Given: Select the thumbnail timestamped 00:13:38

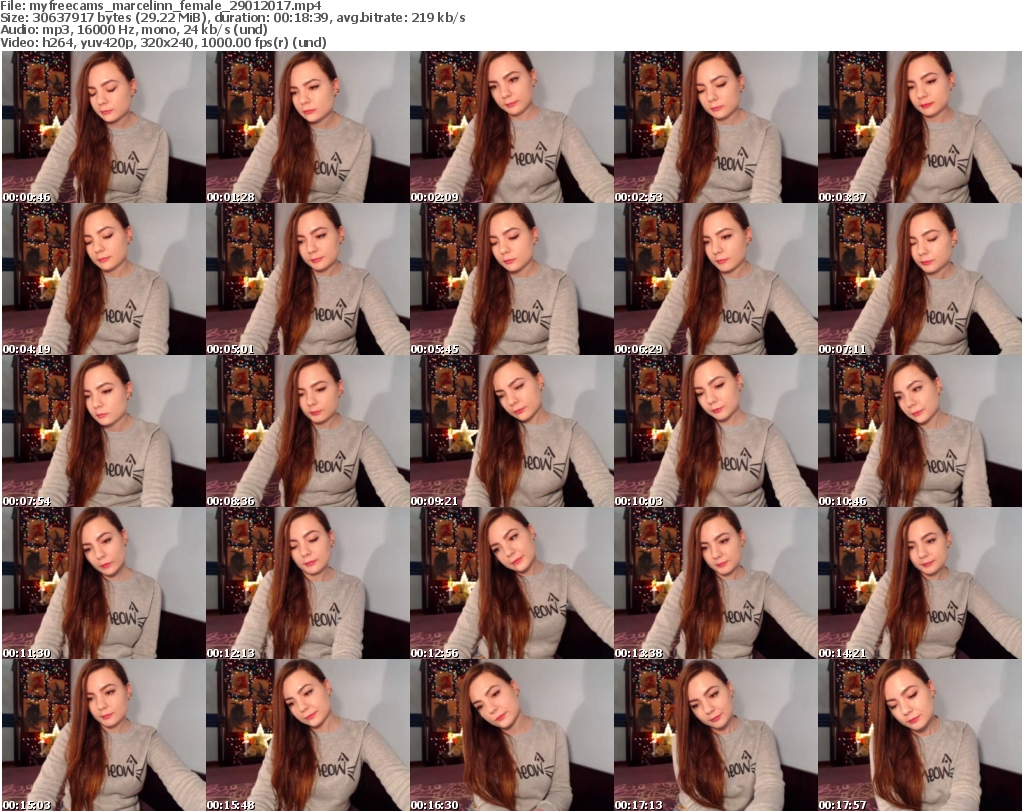Looking at the screenshot, I should click(716, 583).
